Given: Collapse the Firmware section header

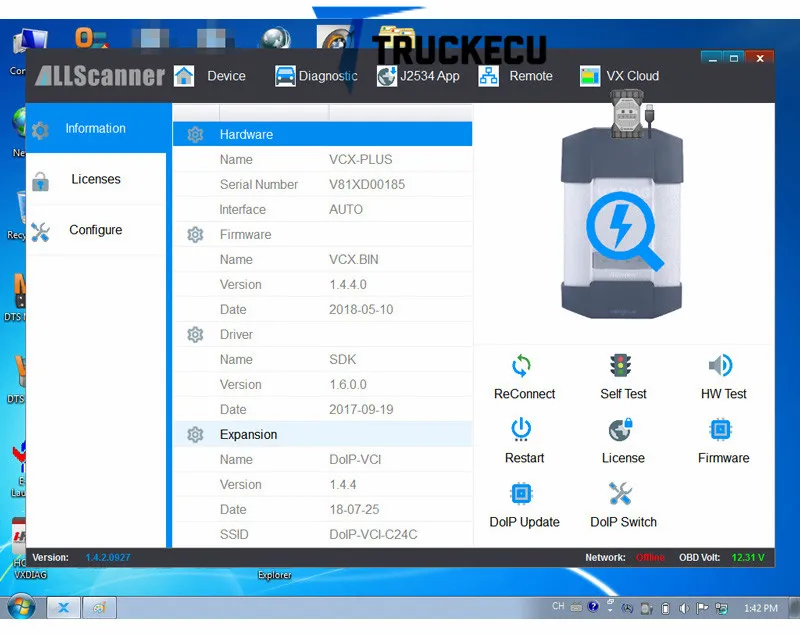Looking at the screenshot, I should pos(322,235).
